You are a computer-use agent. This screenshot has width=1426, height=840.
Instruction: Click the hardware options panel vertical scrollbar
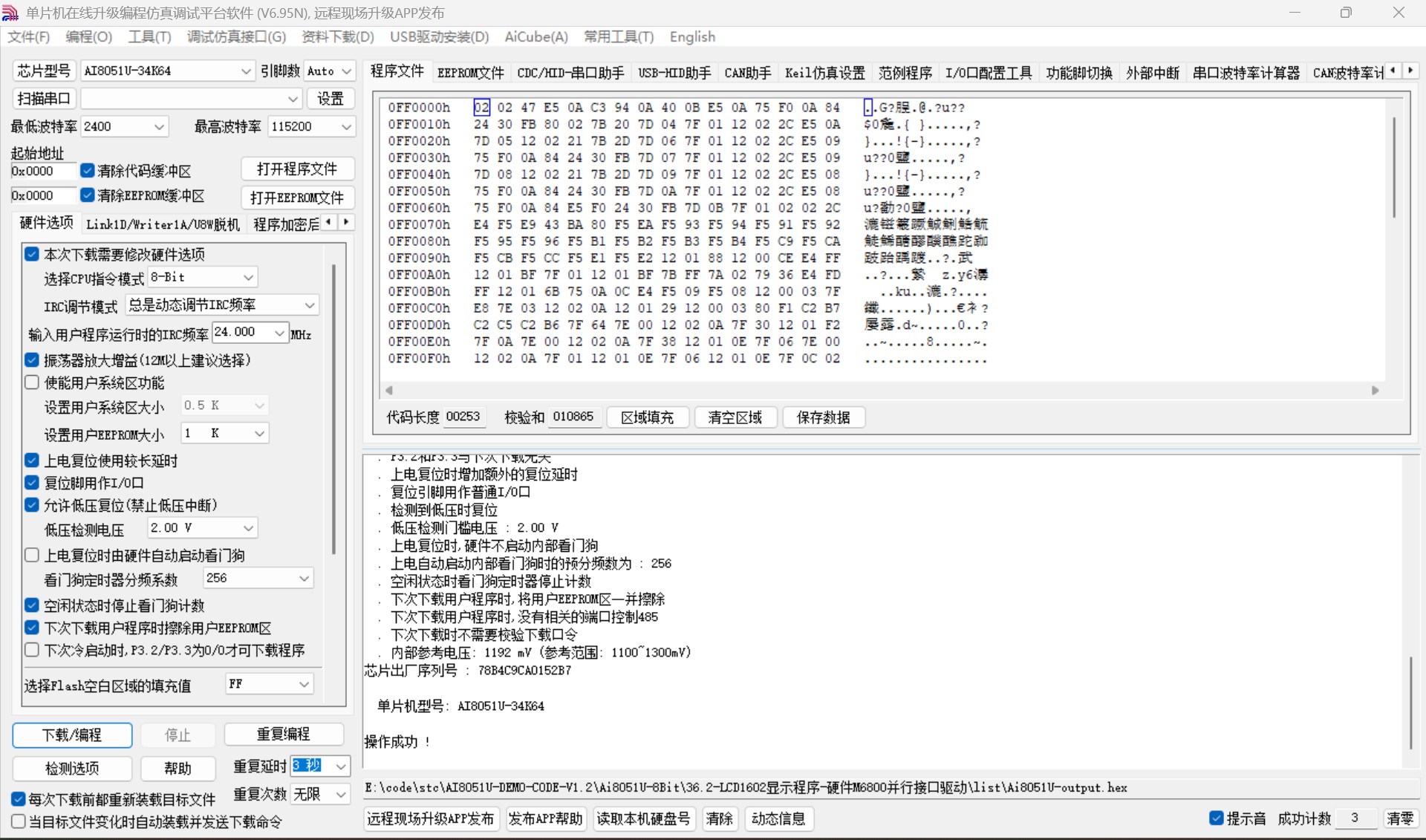point(333,408)
